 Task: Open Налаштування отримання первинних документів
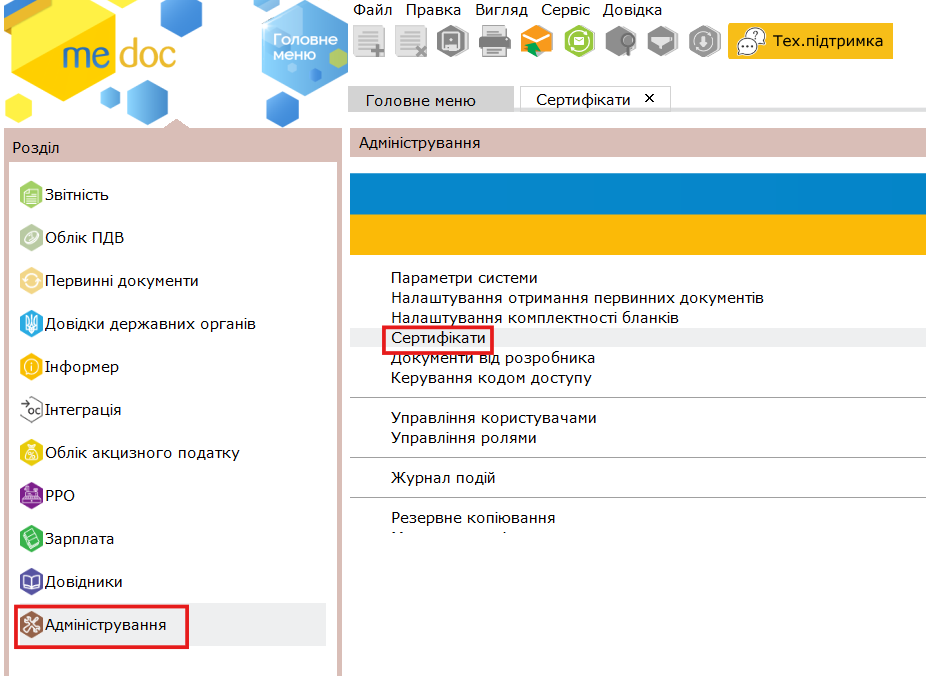point(577,298)
